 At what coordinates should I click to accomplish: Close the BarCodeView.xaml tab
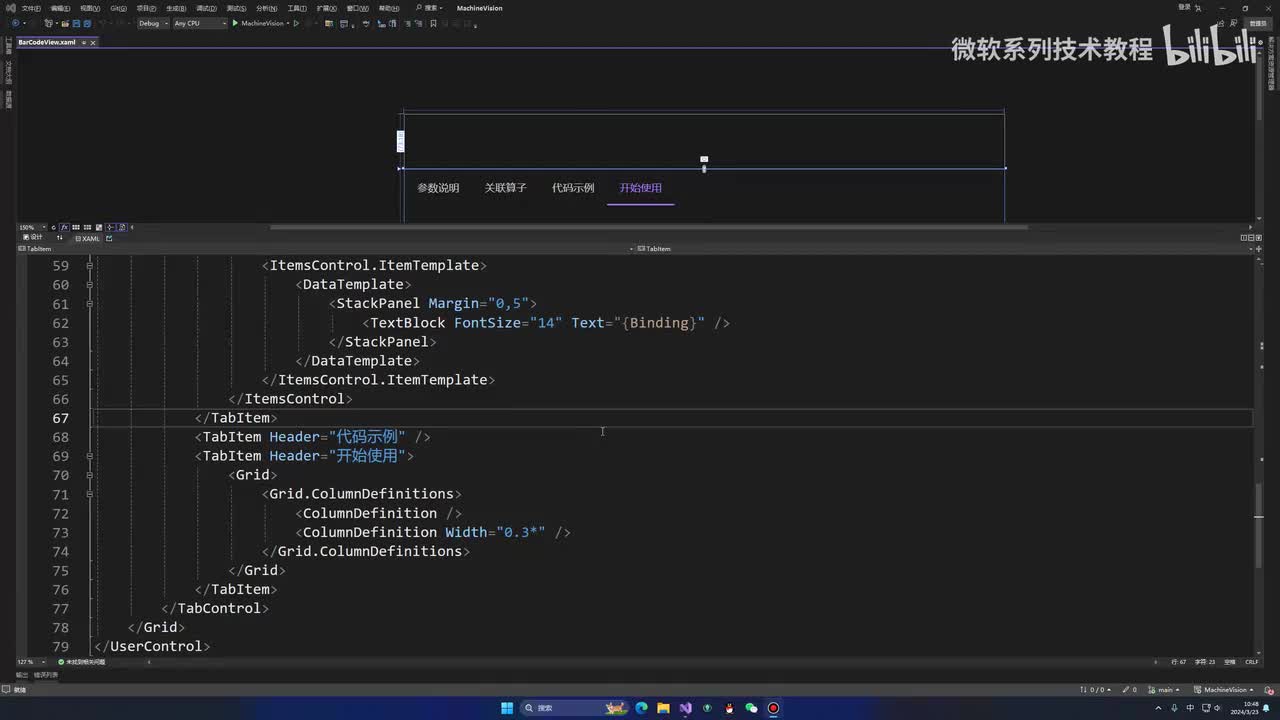(93, 42)
